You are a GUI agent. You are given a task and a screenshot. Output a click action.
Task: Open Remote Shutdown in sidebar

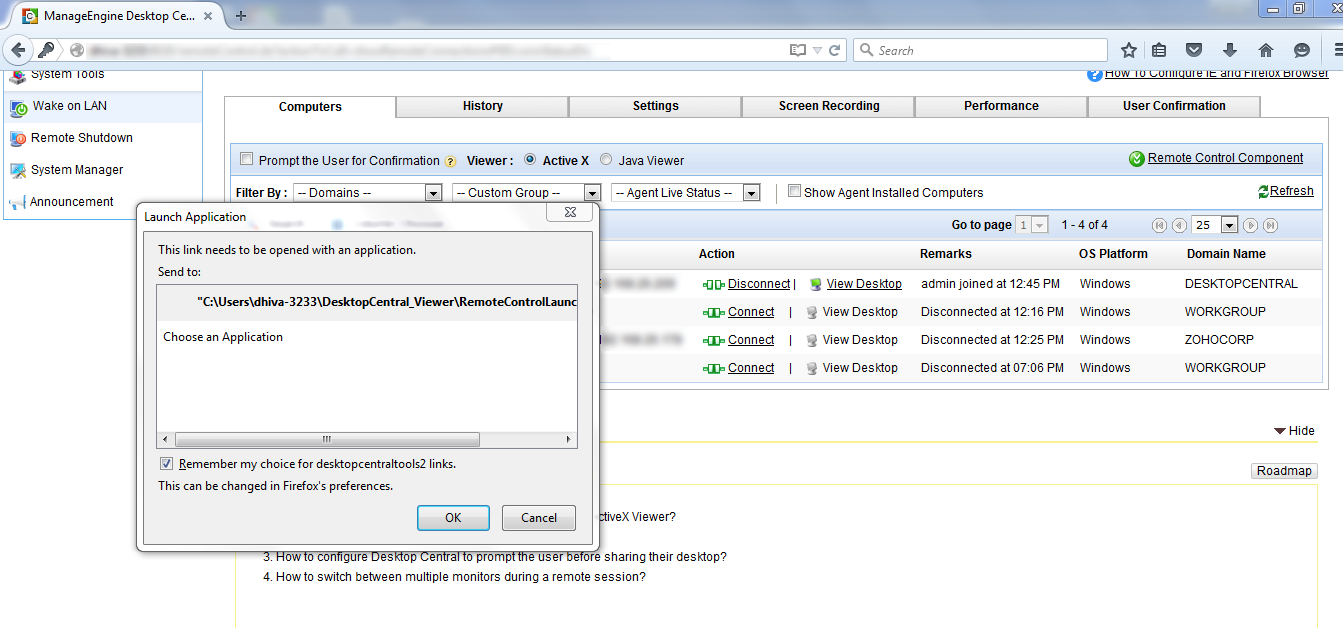pyautogui.click(x=82, y=138)
